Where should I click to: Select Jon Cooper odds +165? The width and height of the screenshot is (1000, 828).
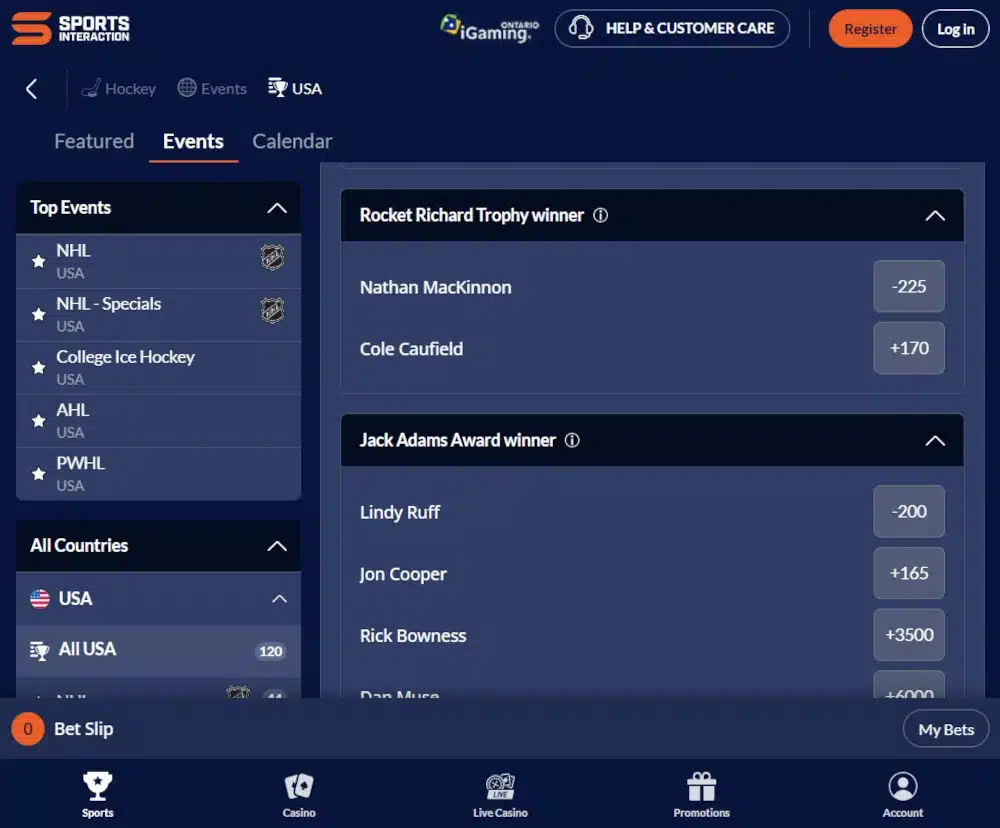pyautogui.click(x=909, y=573)
